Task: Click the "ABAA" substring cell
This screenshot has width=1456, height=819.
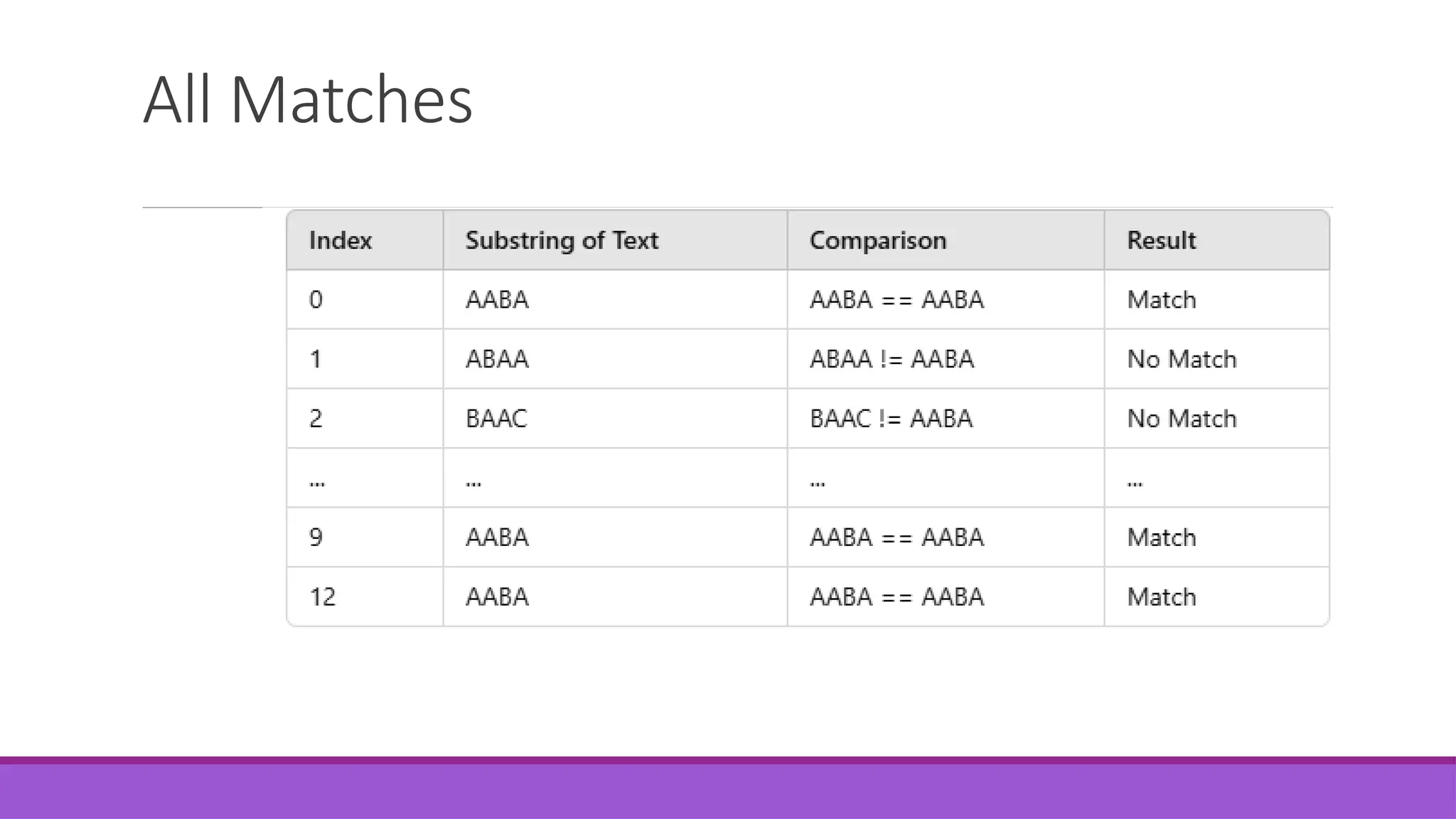Action: [x=497, y=359]
